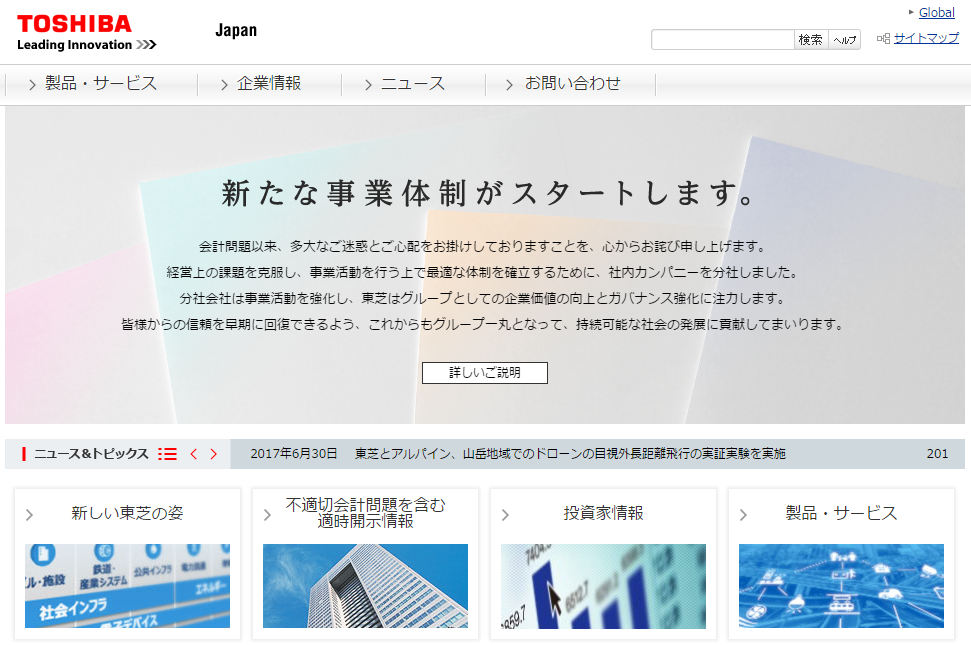Open the お問い合わせ navigation menu
This screenshot has width=971, height=645.
tap(571, 84)
